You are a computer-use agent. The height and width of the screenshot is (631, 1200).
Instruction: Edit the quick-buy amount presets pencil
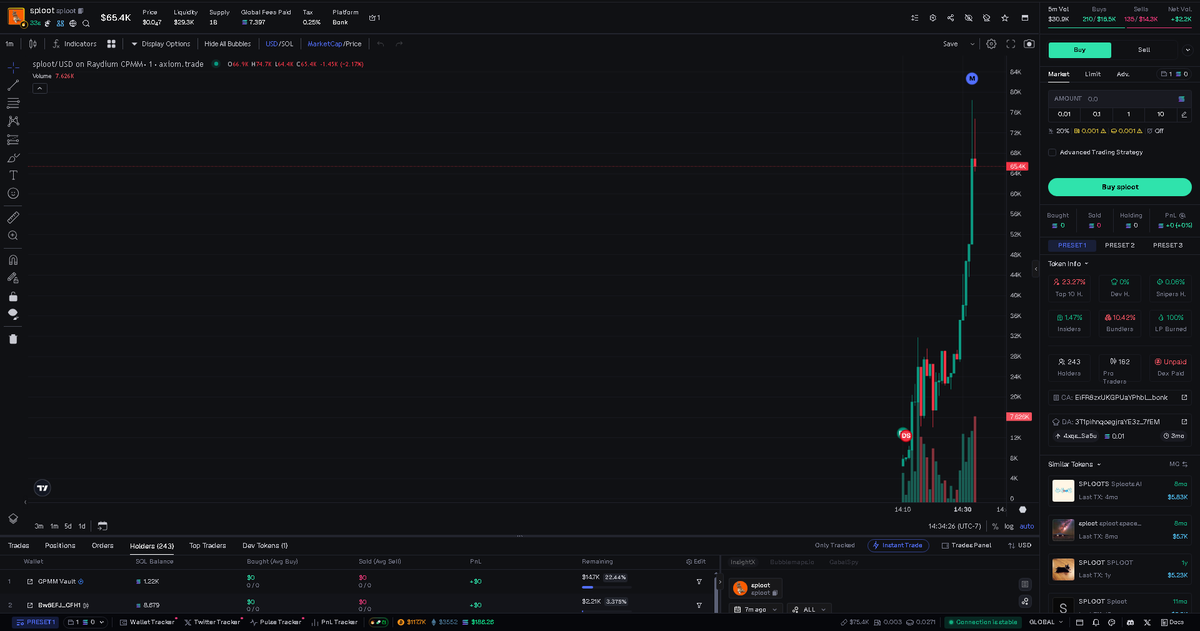pos(1184,114)
